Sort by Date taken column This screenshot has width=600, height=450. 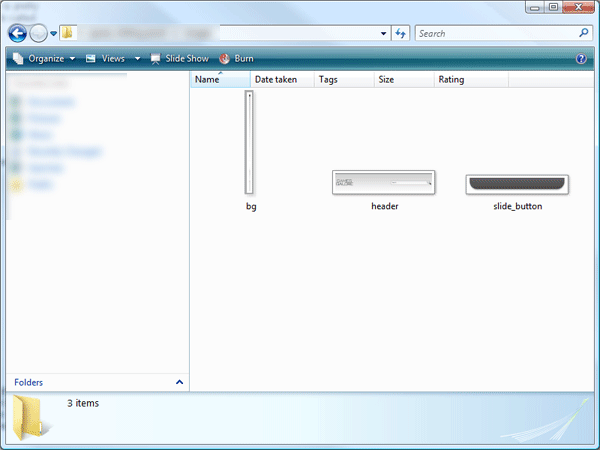coord(282,79)
